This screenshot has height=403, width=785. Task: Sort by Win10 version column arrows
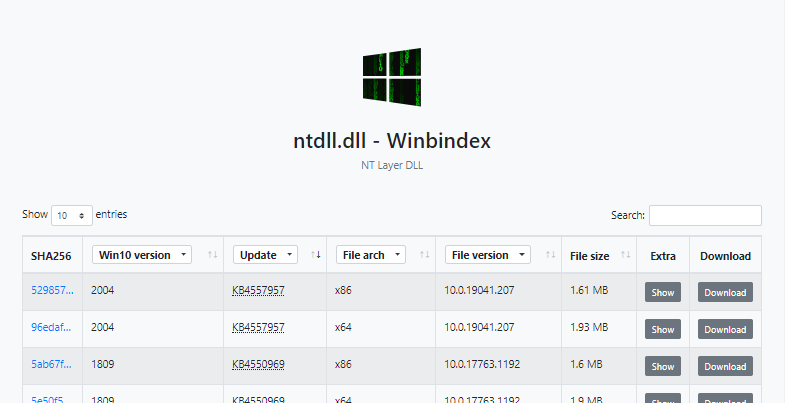coord(213,255)
